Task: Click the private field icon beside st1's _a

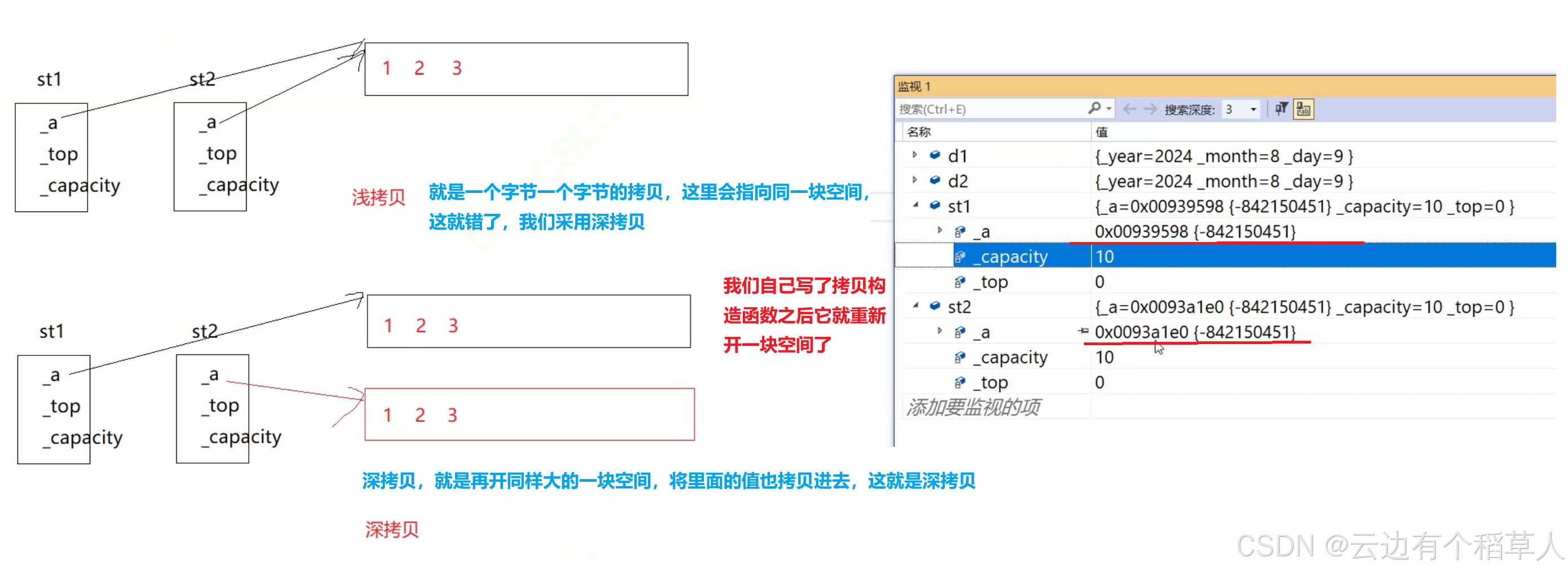Action: click(960, 231)
